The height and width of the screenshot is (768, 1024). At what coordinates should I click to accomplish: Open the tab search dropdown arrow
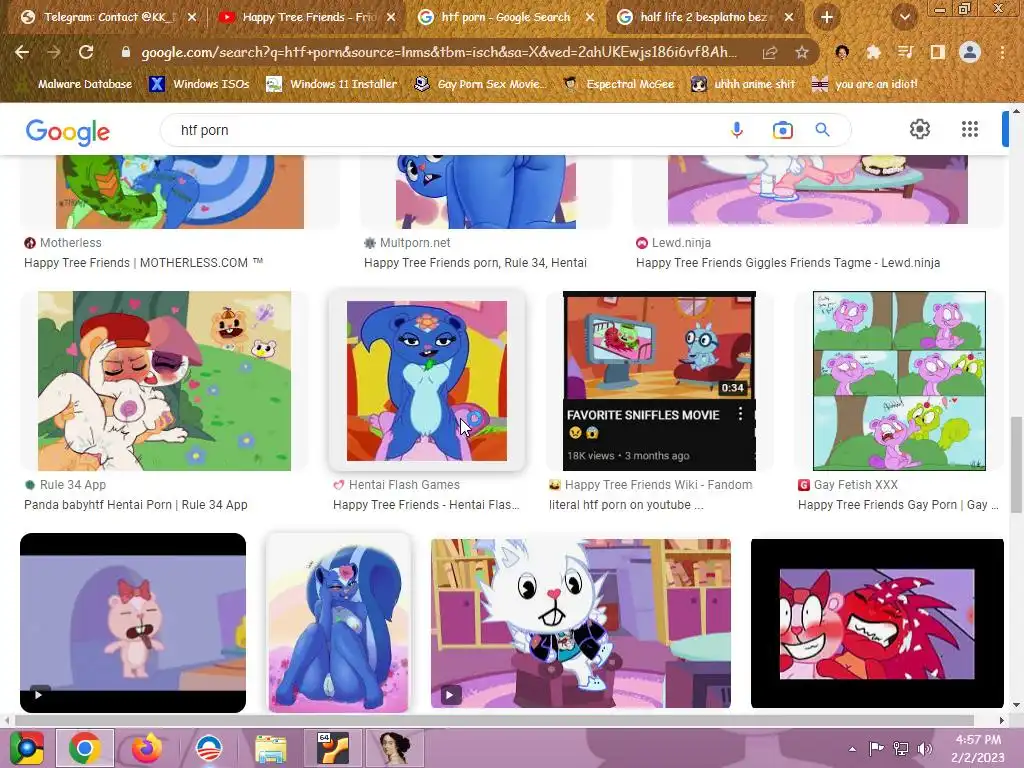[x=904, y=17]
